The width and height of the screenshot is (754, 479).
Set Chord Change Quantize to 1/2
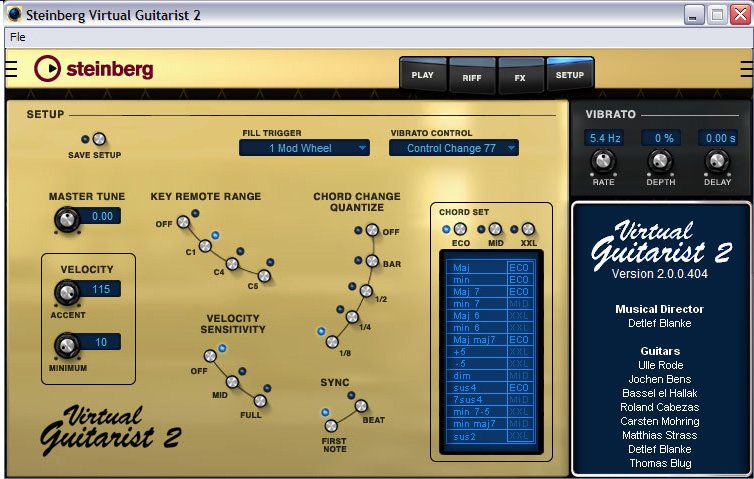point(366,291)
